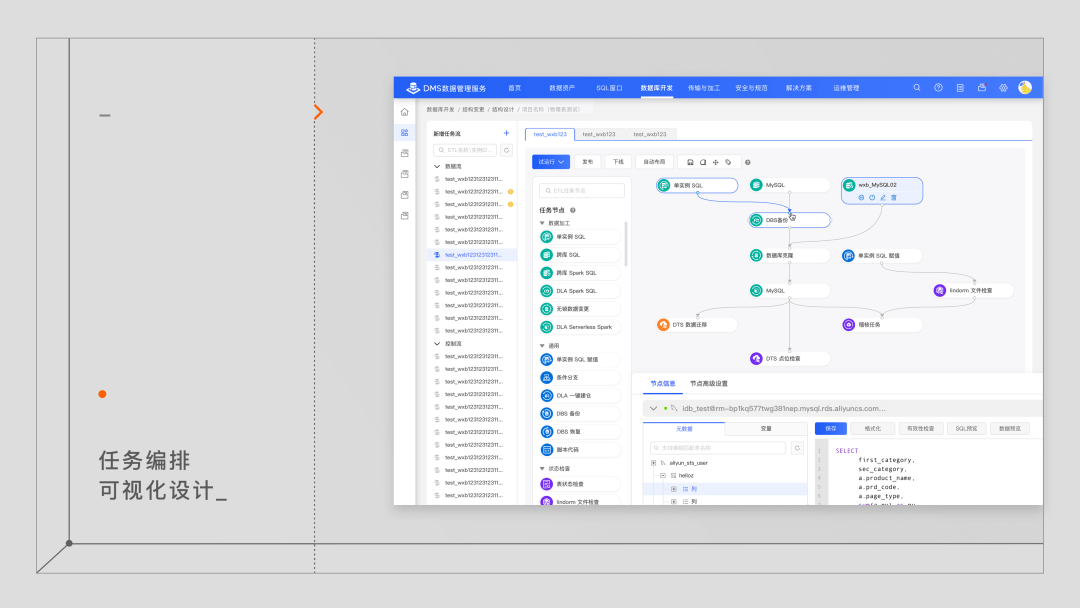Pick 跨库 SQL from the task node palette

pos(579,255)
